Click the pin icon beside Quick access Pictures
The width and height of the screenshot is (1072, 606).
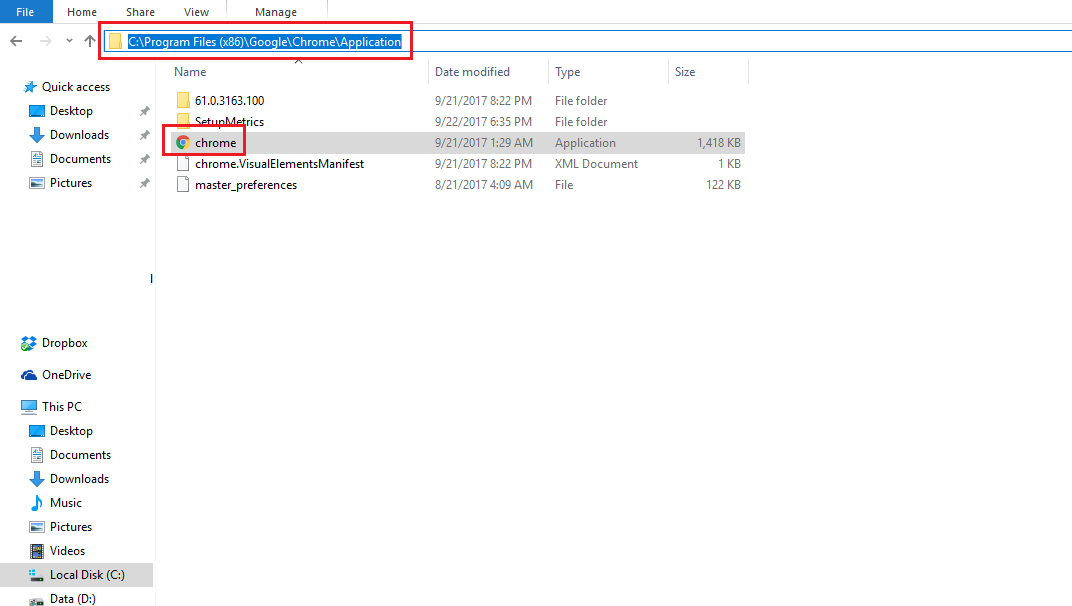click(144, 183)
